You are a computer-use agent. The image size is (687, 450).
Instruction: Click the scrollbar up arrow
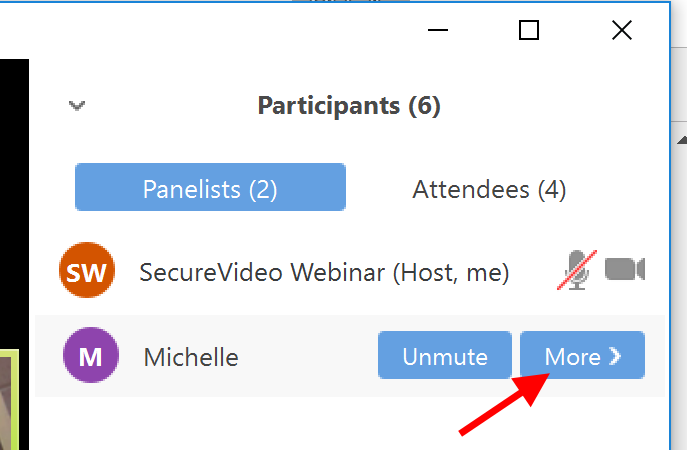click(679, 139)
